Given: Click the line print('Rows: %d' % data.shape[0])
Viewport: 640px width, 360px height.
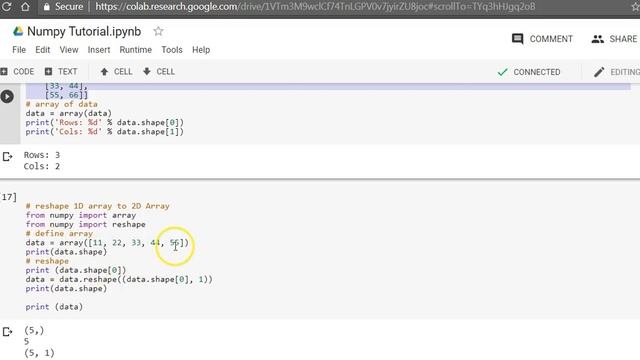Looking at the screenshot, I should [105, 122].
